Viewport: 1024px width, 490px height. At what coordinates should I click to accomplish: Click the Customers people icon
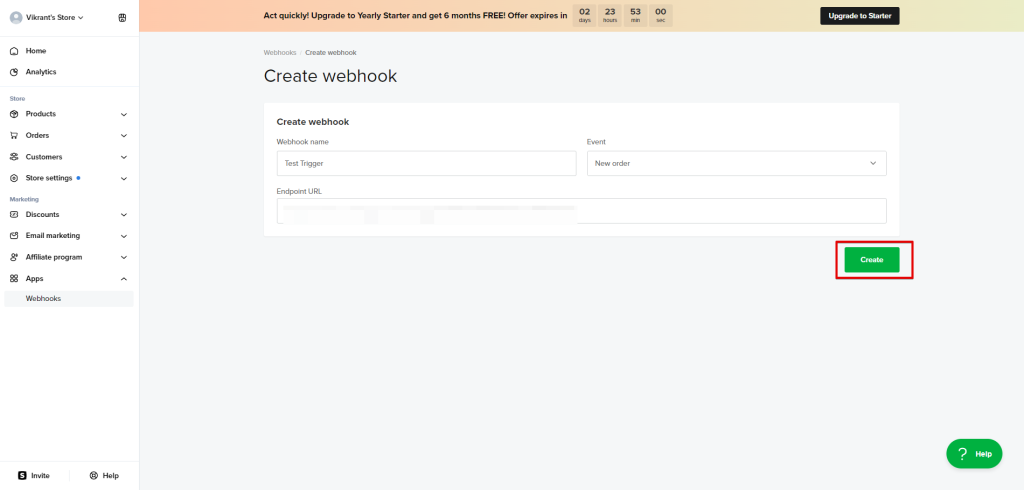tap(14, 157)
